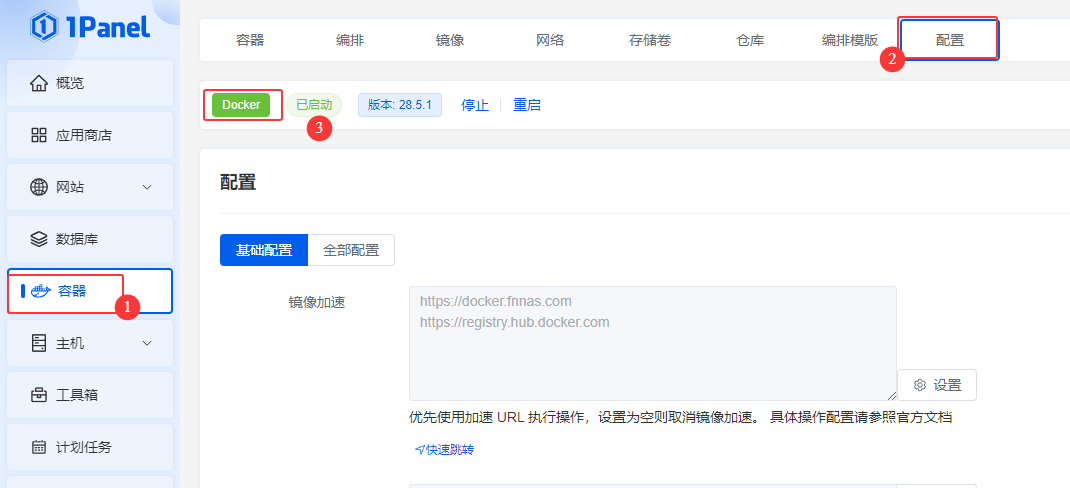Click the 主机 server icon

39,343
